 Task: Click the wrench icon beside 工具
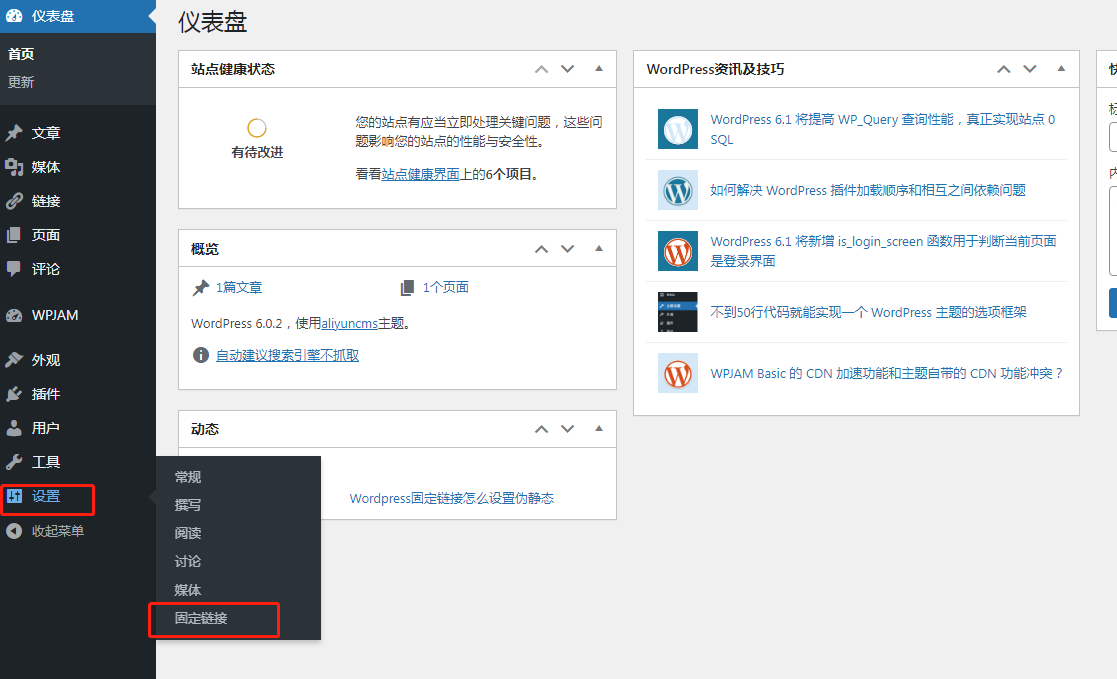click(14, 462)
